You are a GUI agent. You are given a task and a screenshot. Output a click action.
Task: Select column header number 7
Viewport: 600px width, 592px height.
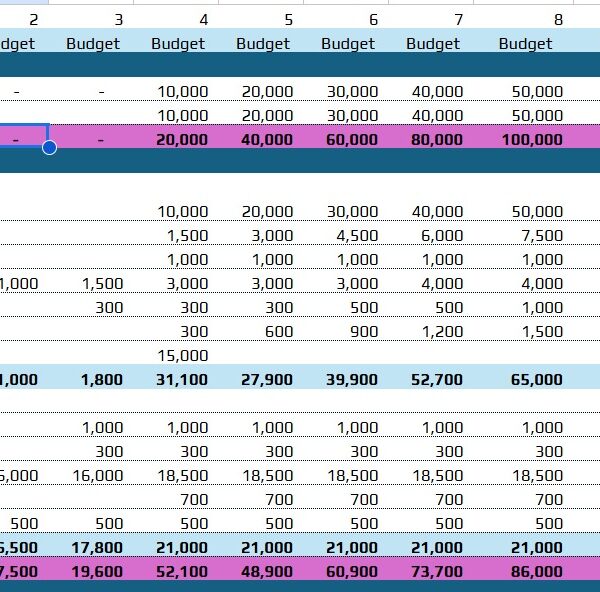pyautogui.click(x=459, y=20)
